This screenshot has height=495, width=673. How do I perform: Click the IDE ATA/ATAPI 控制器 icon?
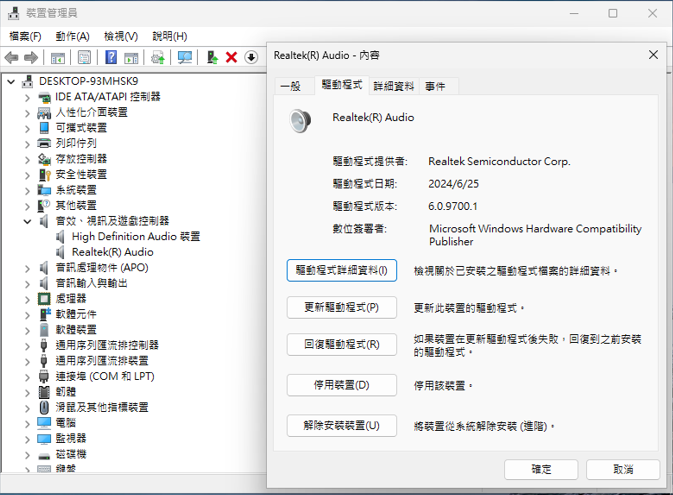[x=44, y=97]
